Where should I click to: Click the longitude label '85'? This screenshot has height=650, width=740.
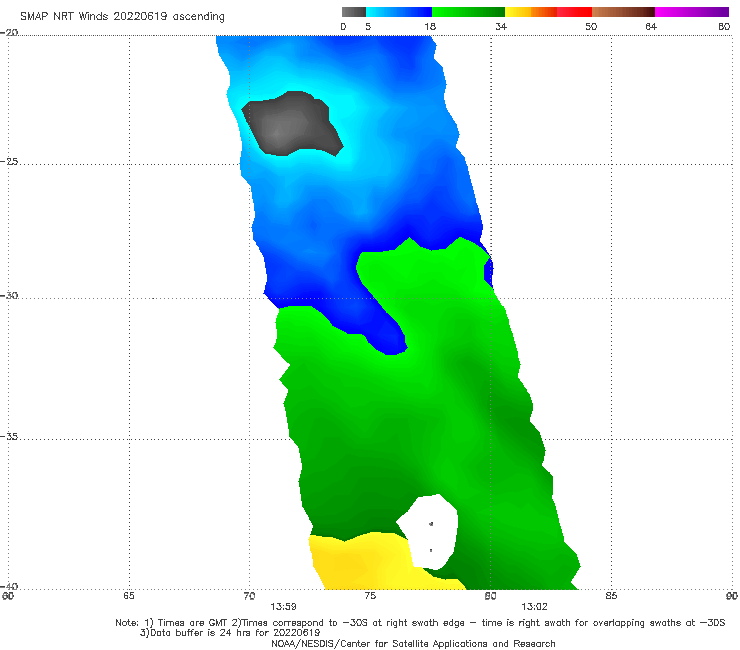[611, 596]
